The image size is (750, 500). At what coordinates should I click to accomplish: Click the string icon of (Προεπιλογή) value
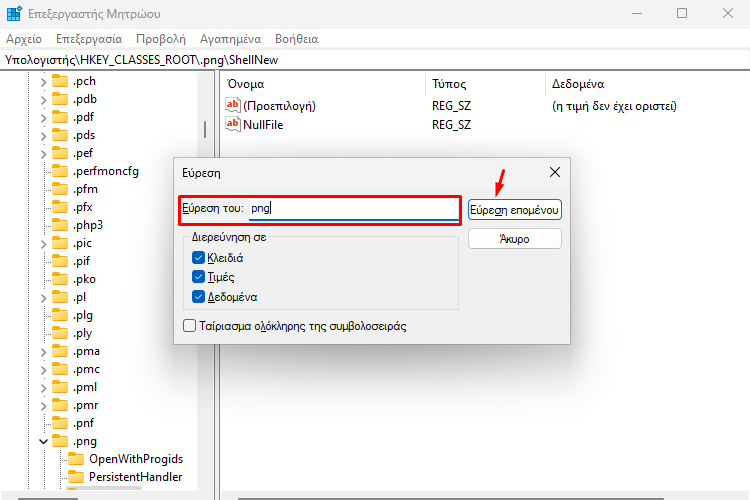point(233,105)
